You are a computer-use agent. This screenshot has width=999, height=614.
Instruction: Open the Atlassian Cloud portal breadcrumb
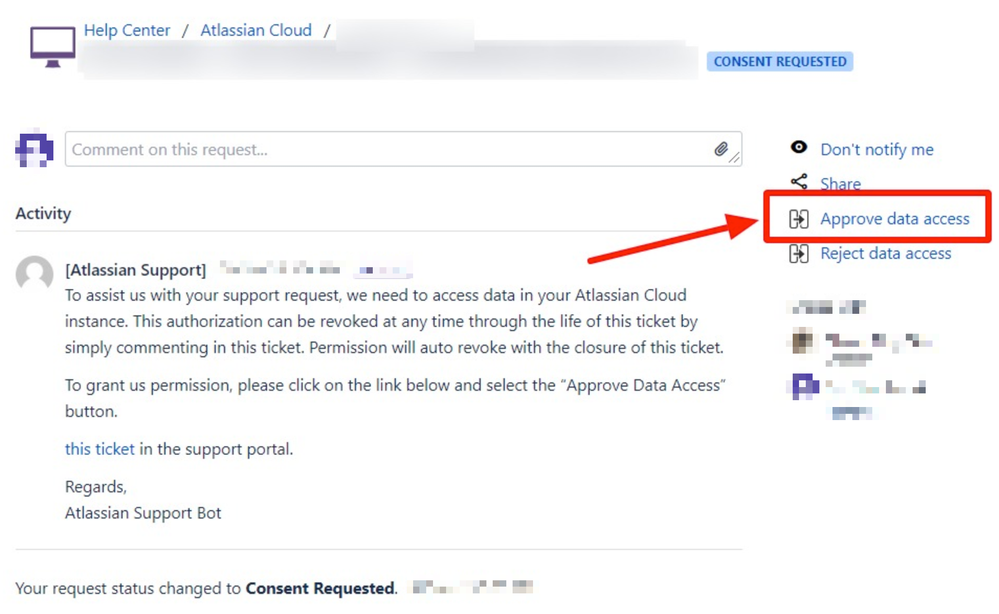(256, 29)
